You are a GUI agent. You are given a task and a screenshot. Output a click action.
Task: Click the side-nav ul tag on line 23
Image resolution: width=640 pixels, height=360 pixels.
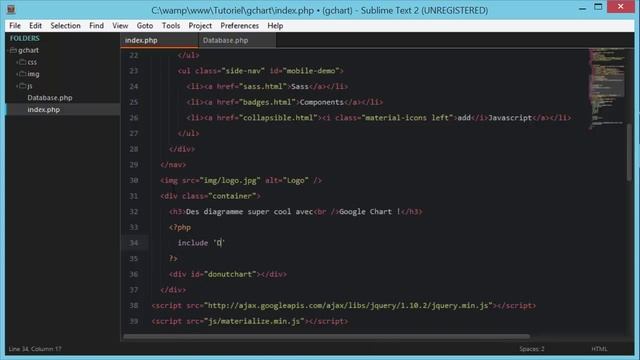coord(260,71)
